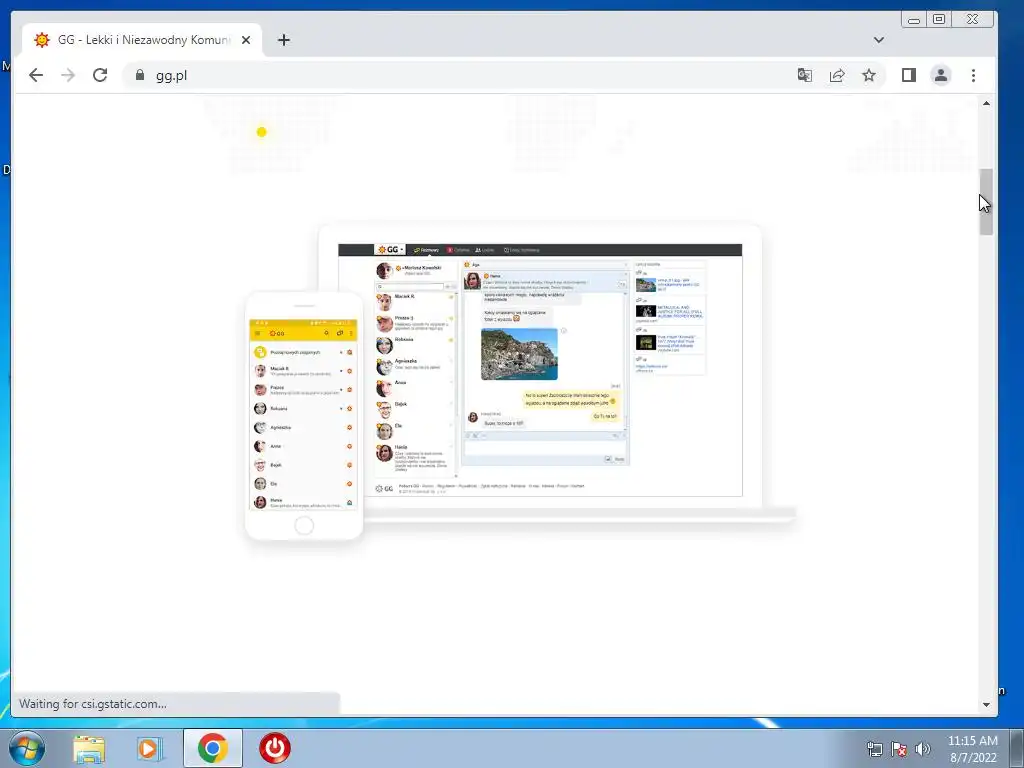Go back to the previous page
Viewport: 1024px width, 768px height.
(x=36, y=75)
